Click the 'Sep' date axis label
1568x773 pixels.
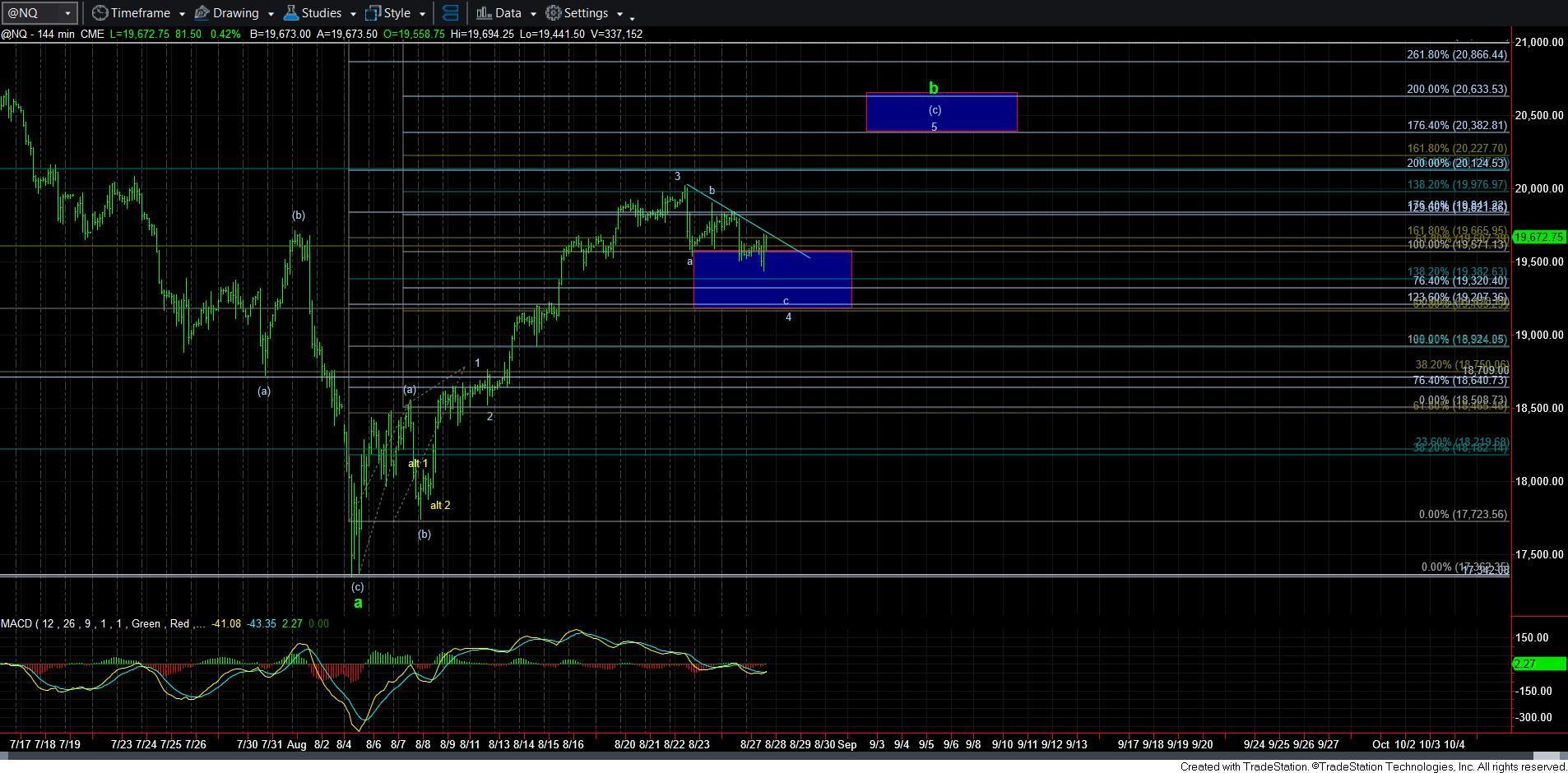click(x=847, y=745)
